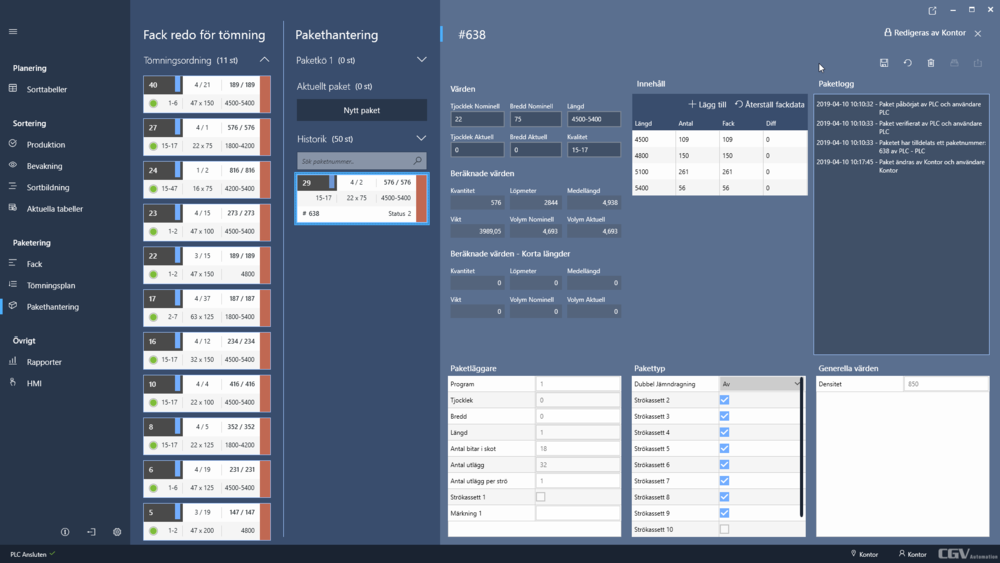Go to Produktion in the sidebar
1000x563 pixels.
(46, 145)
